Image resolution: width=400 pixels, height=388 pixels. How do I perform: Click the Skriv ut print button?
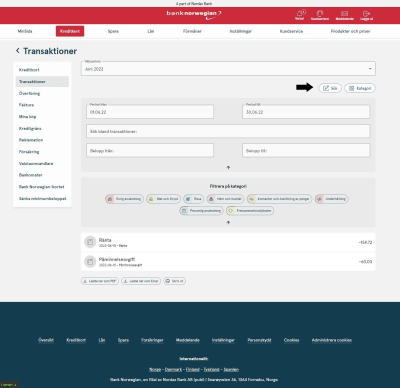click(175, 281)
